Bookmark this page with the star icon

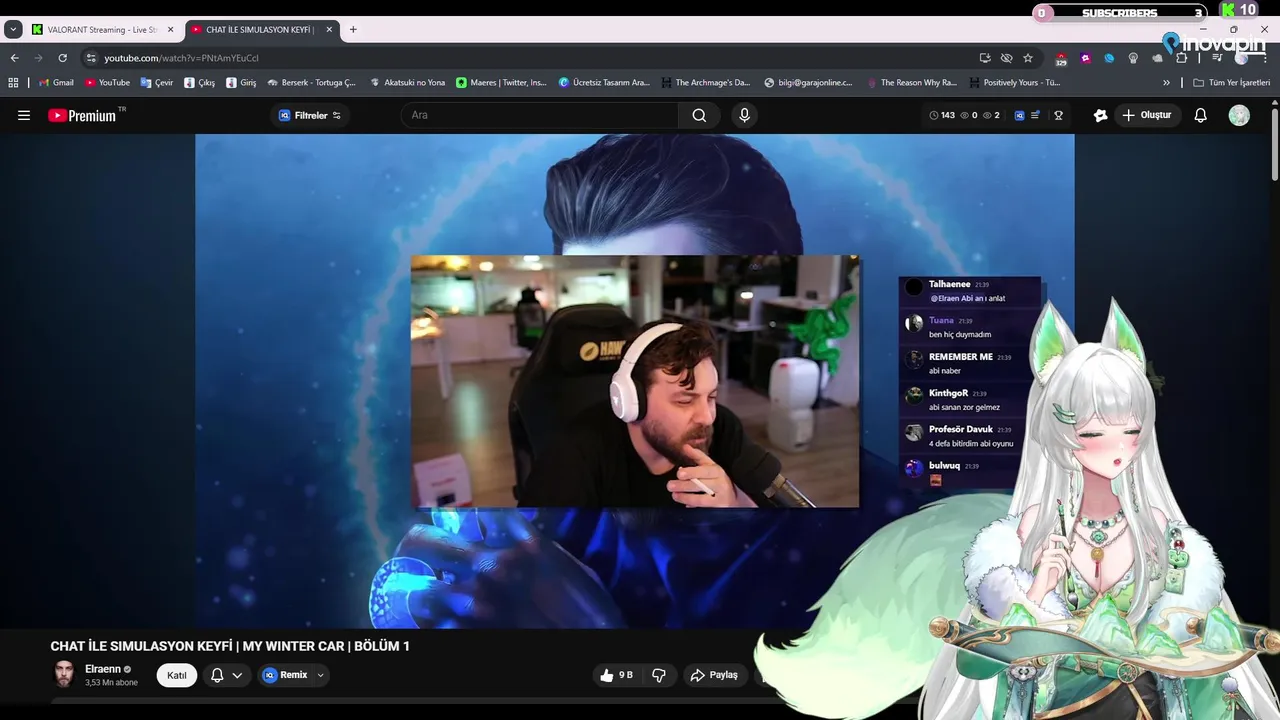click(1028, 58)
